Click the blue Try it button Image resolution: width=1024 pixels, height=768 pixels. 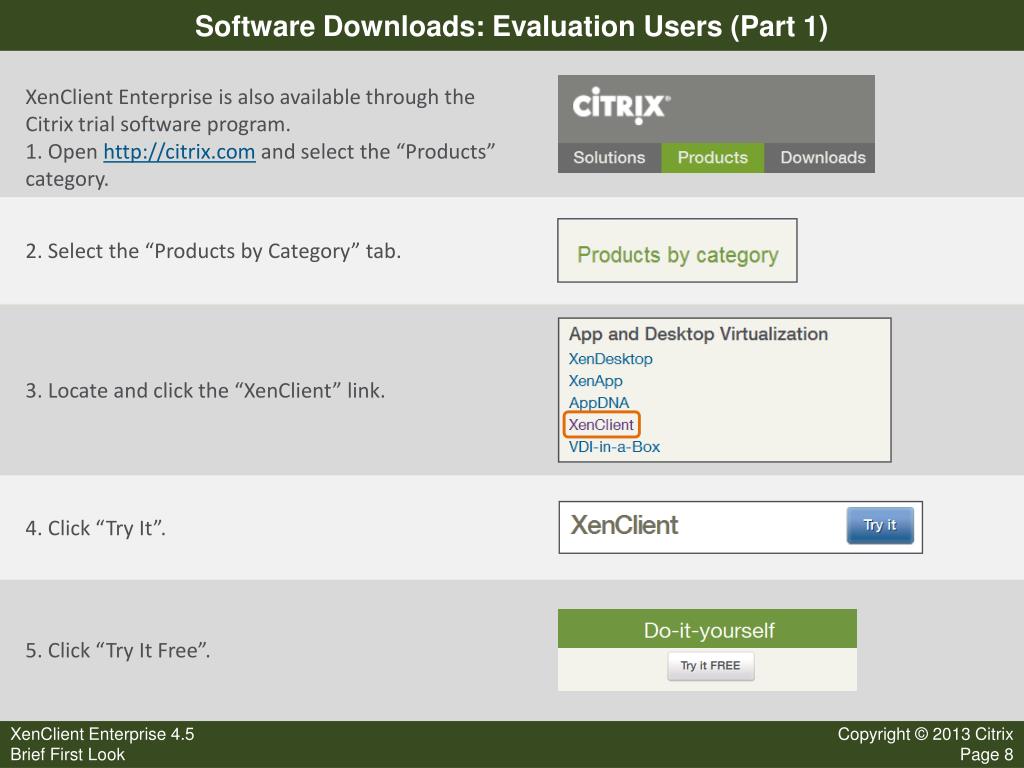coord(880,525)
